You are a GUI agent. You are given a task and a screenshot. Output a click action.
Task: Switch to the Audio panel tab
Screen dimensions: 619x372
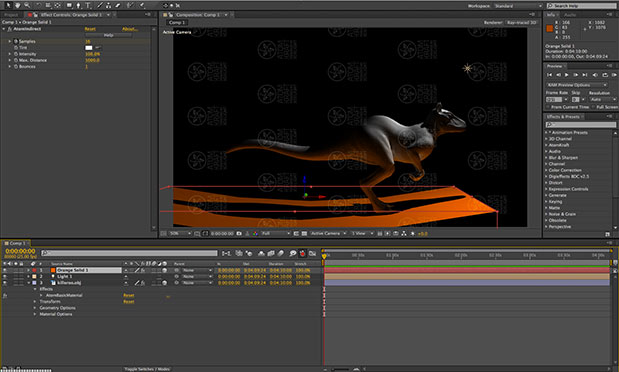[x=570, y=15]
